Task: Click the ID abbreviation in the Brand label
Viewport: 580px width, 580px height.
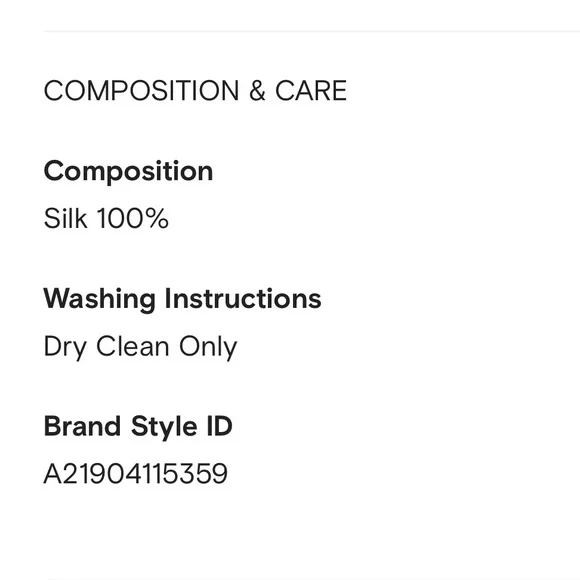Action: 219,426
